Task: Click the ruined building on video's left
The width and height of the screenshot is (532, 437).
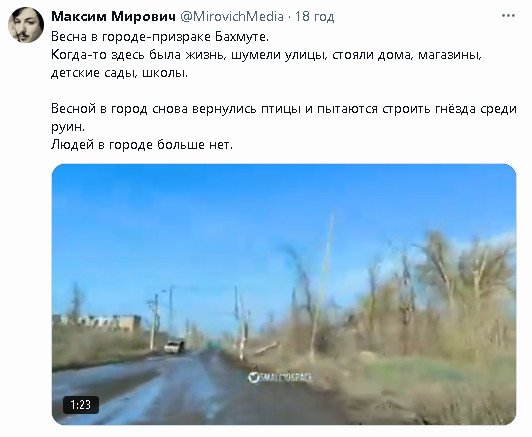Action: (98, 322)
